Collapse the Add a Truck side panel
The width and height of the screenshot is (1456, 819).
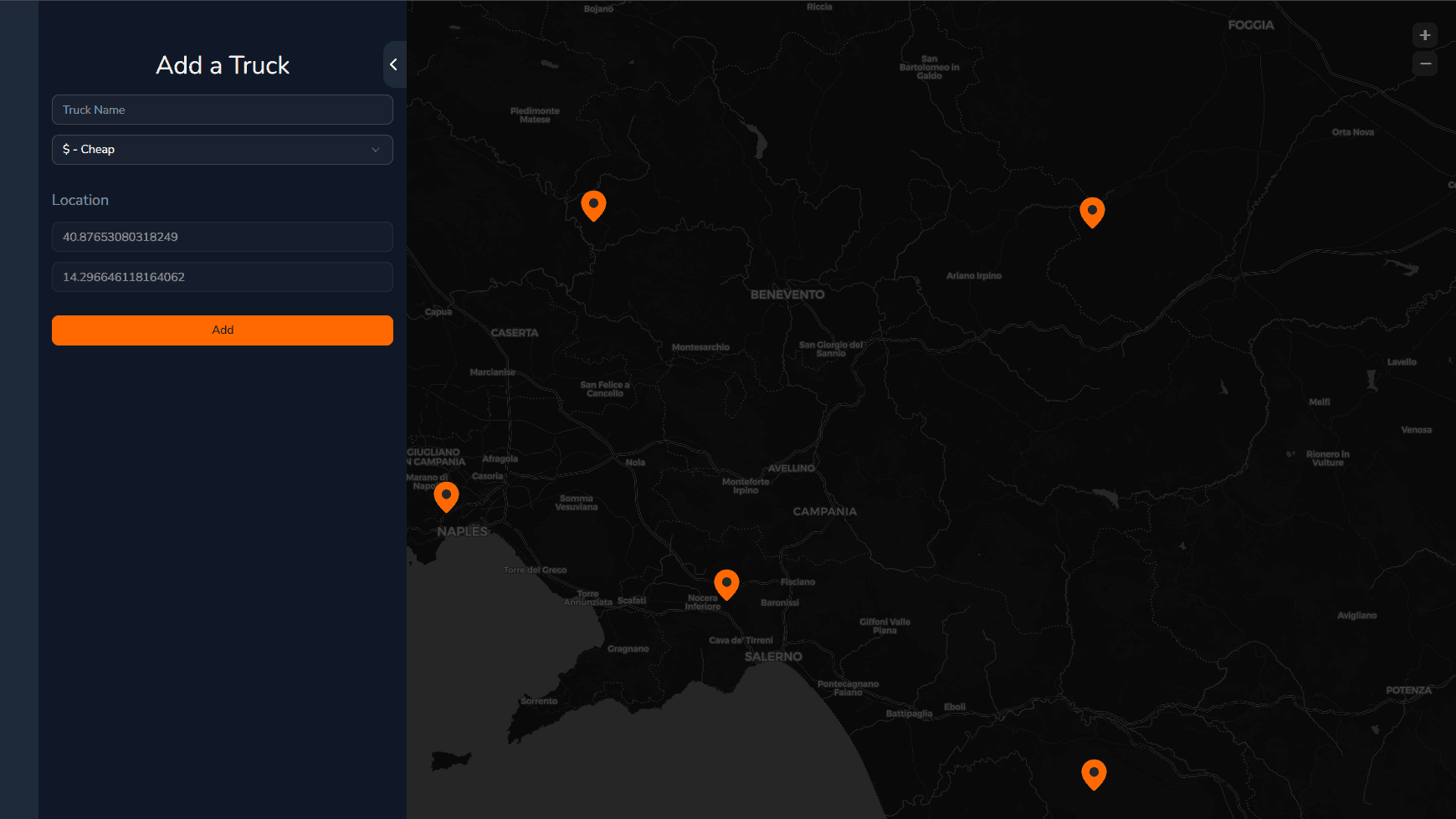pyautogui.click(x=394, y=64)
